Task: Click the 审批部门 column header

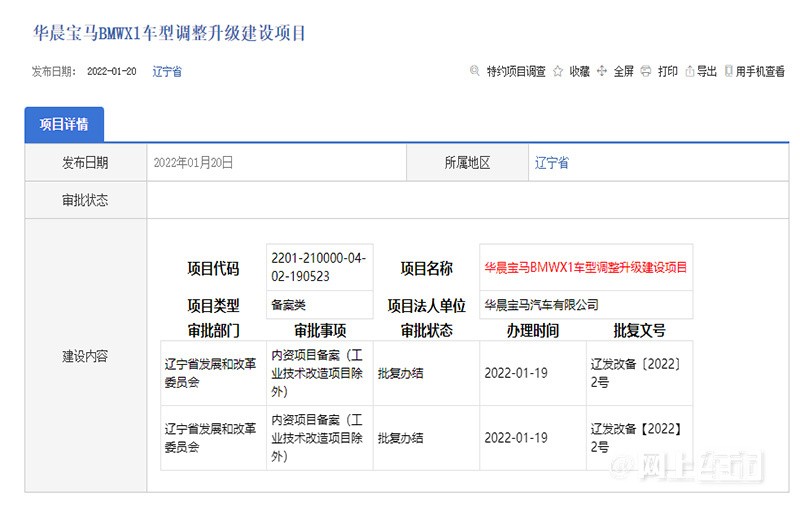Action: pos(213,330)
